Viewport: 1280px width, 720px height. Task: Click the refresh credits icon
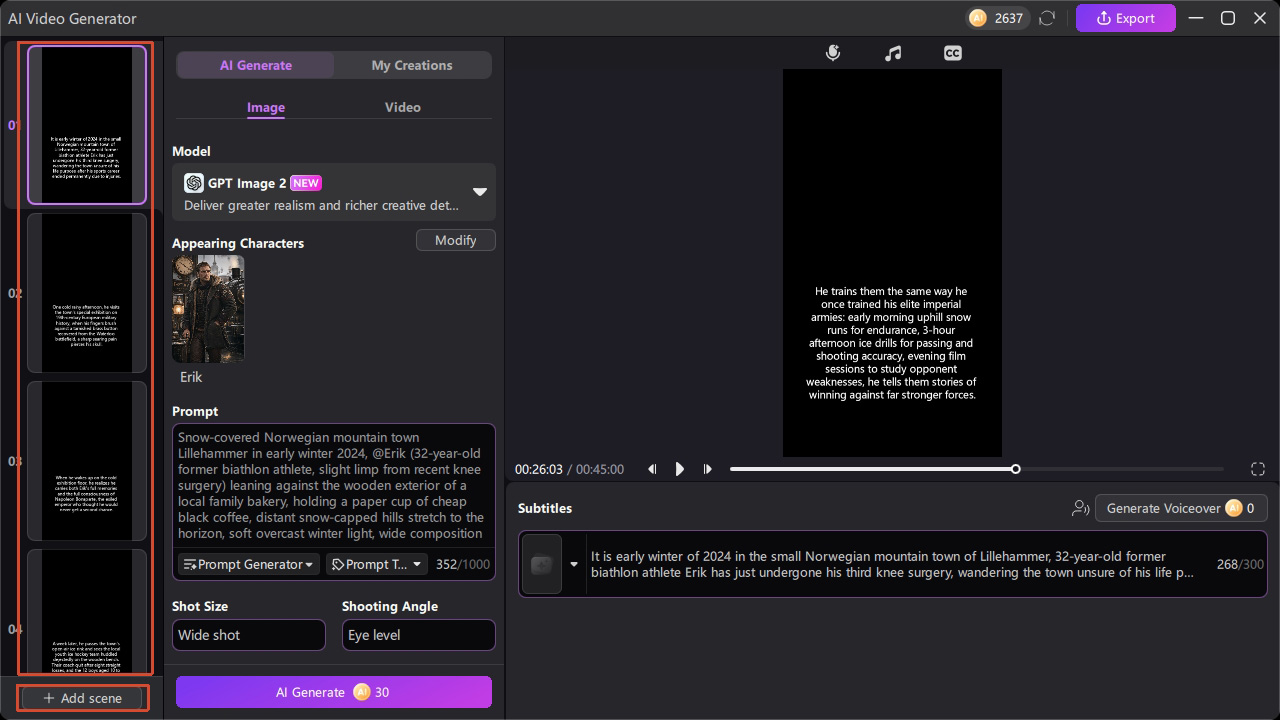[1047, 18]
